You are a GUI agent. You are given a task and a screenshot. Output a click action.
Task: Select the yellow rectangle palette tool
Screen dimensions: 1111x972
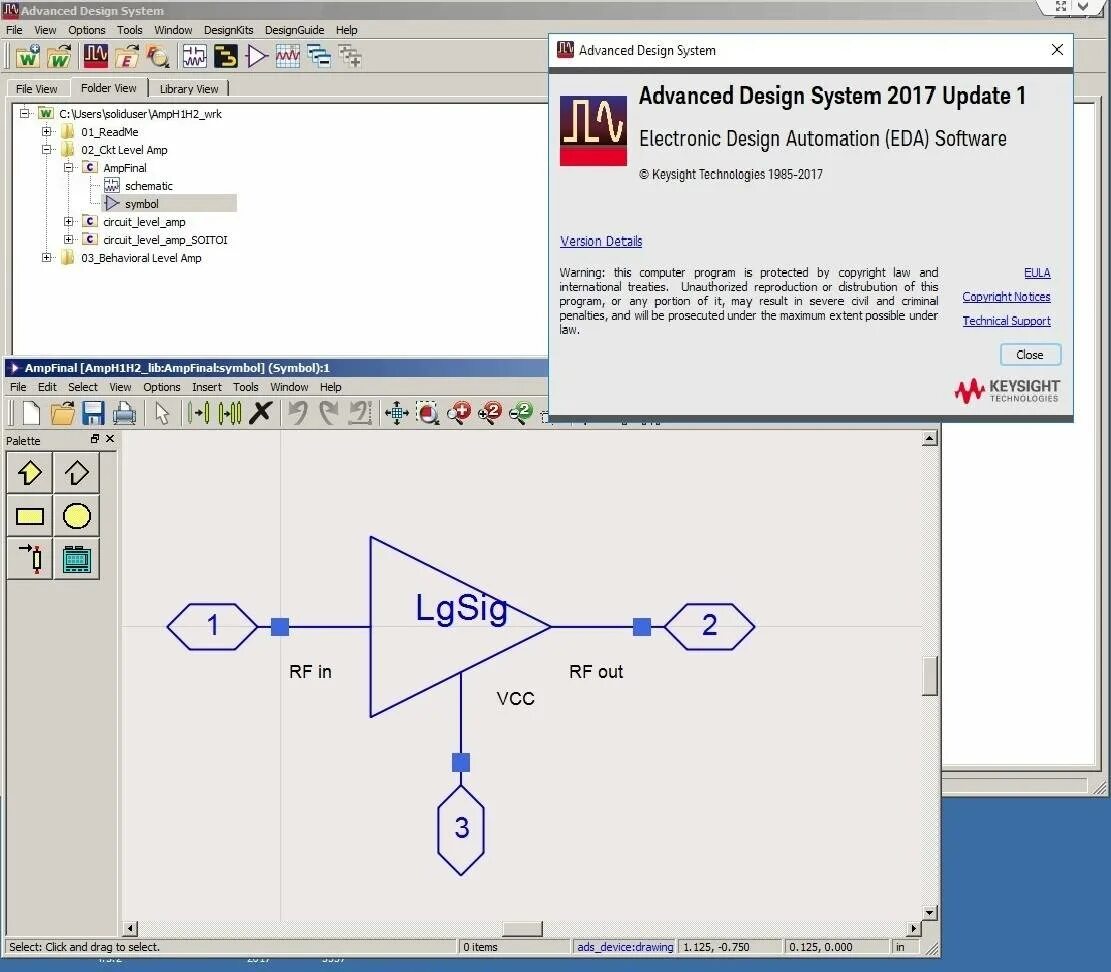click(29, 516)
